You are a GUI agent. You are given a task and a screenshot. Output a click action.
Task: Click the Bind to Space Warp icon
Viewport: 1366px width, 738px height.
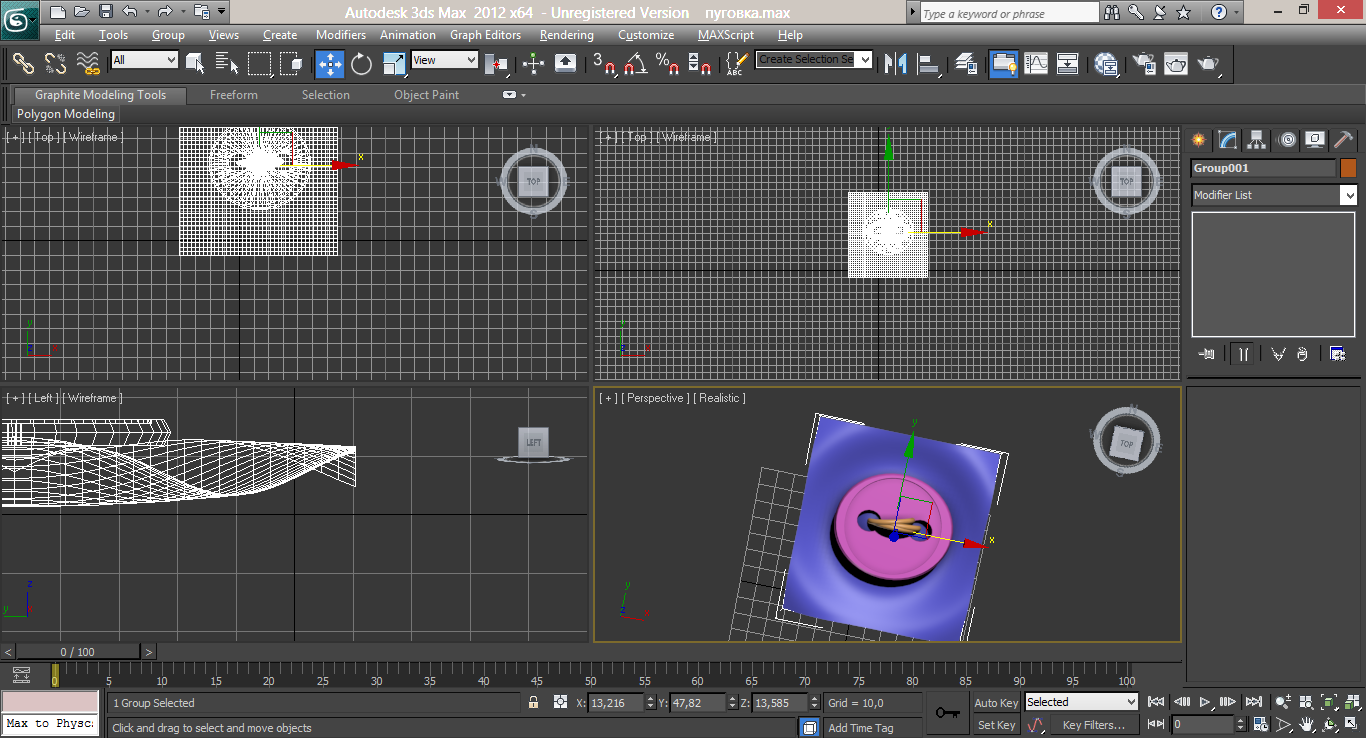coord(89,64)
